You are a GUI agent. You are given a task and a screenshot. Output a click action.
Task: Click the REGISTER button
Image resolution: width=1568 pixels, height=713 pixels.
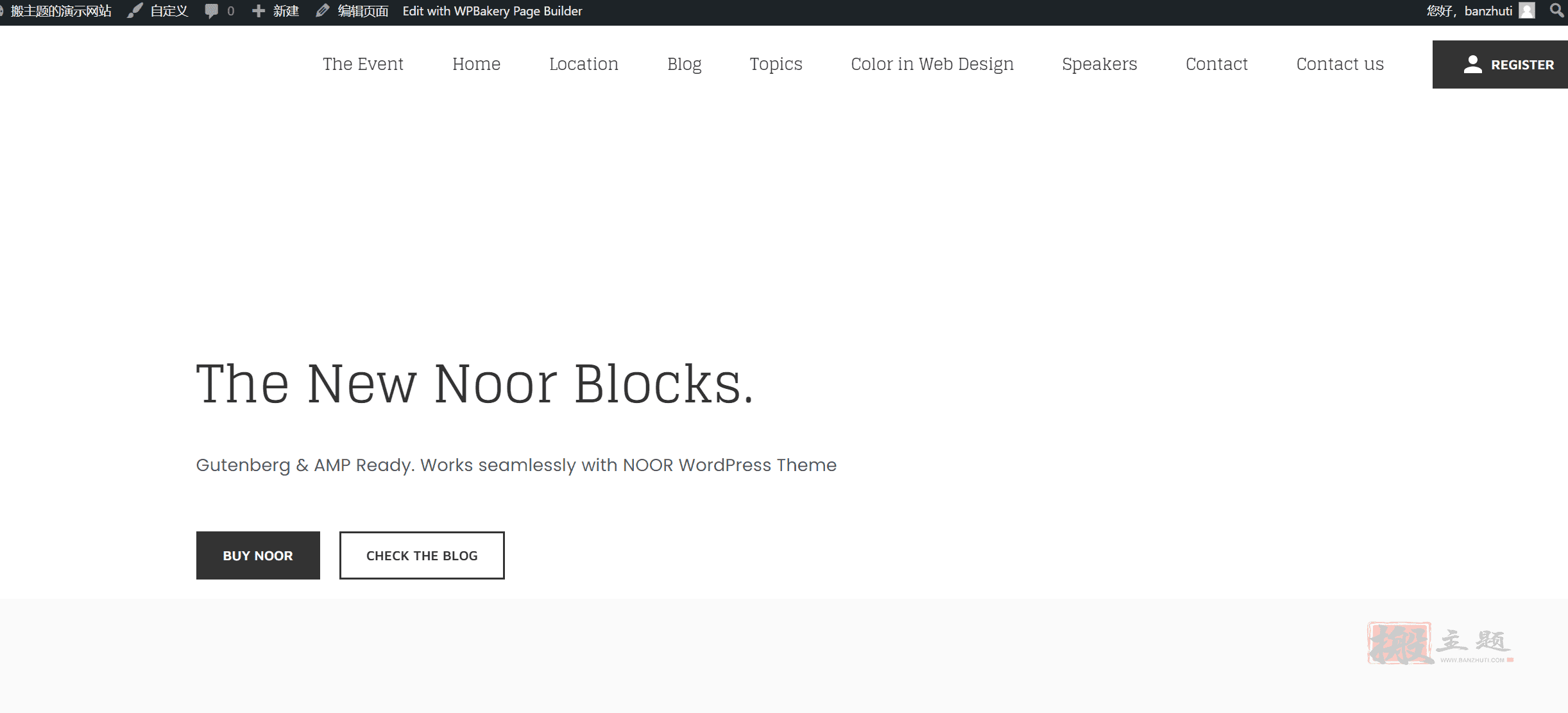[1500, 64]
